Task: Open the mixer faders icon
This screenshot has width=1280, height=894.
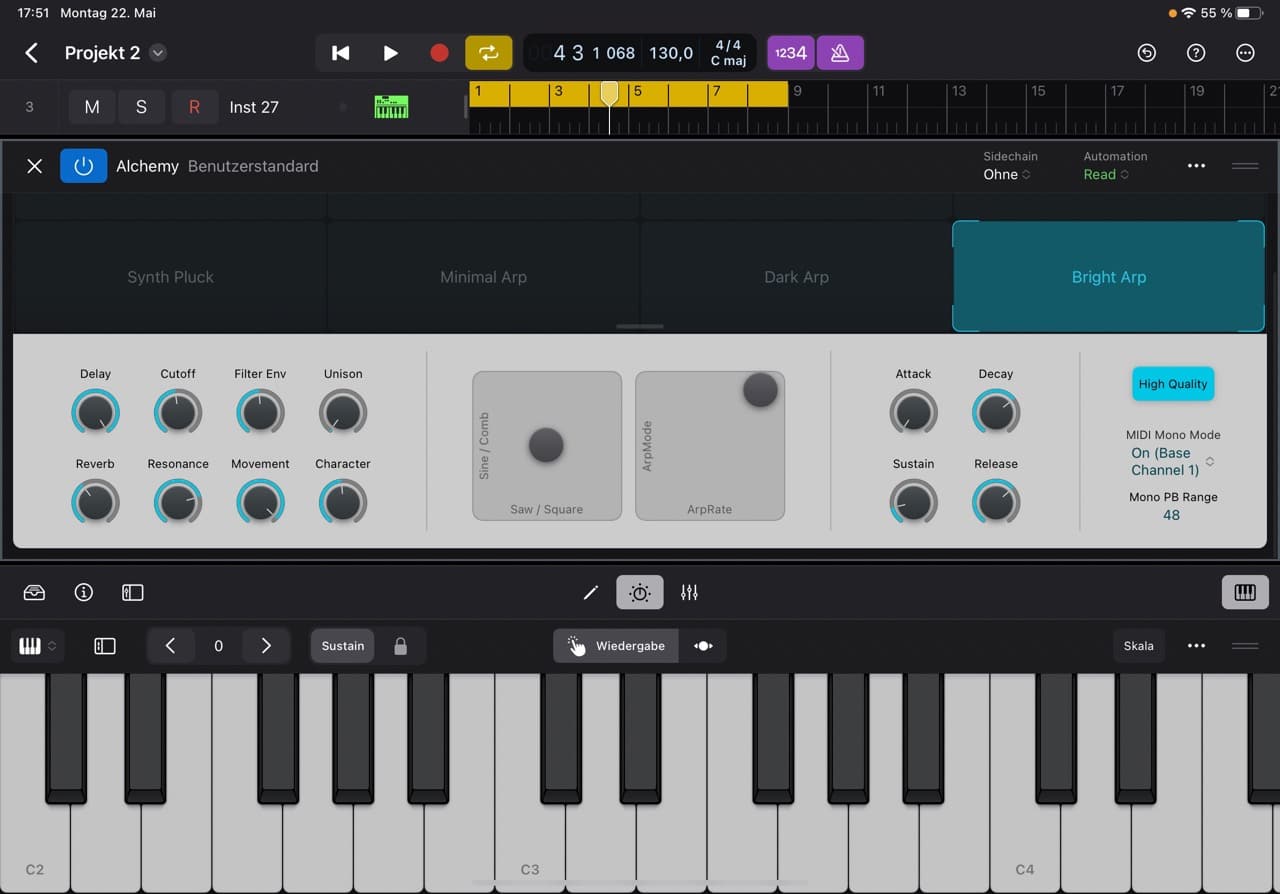Action: [x=689, y=593]
